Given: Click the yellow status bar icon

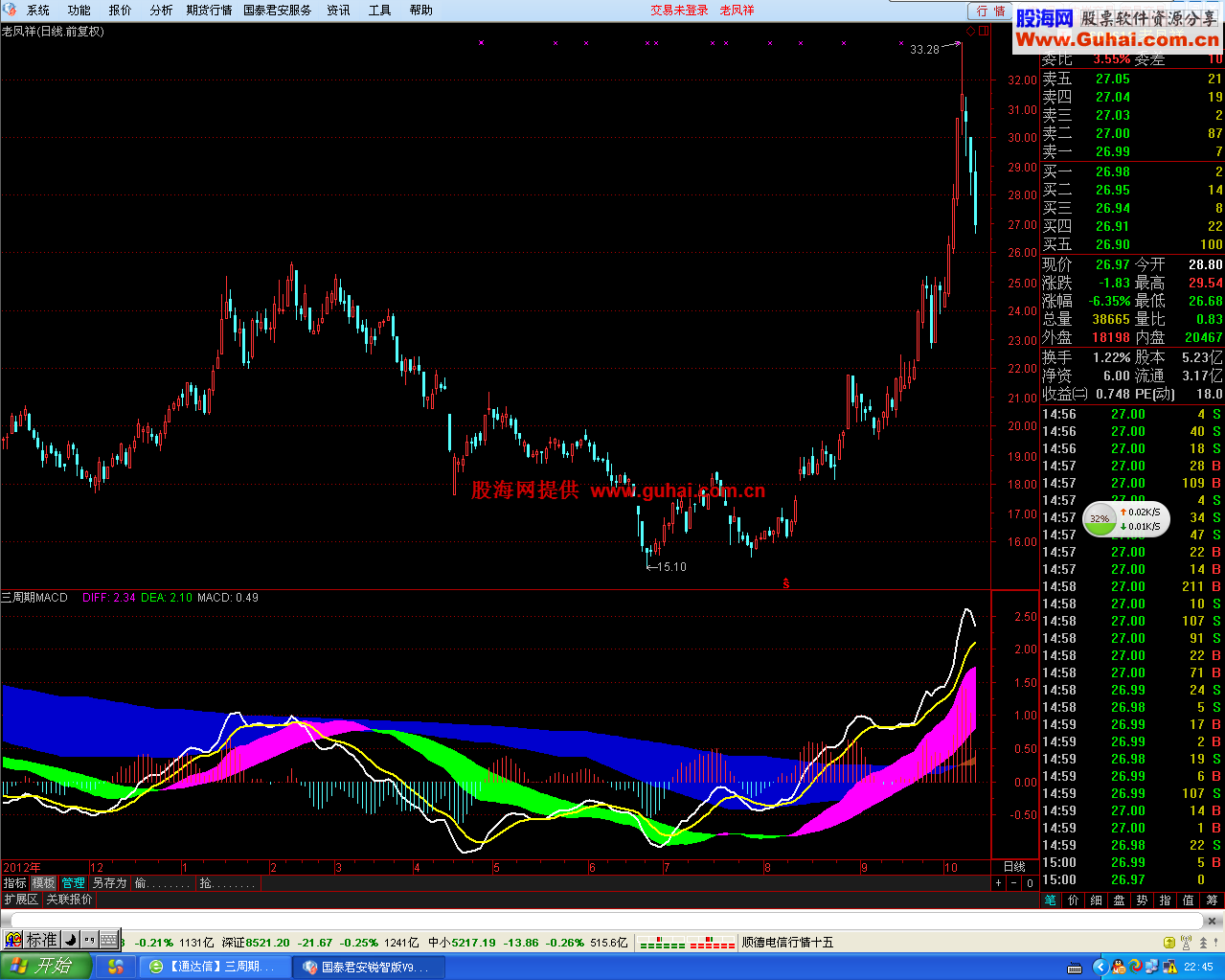Looking at the screenshot, I should point(1169,942).
